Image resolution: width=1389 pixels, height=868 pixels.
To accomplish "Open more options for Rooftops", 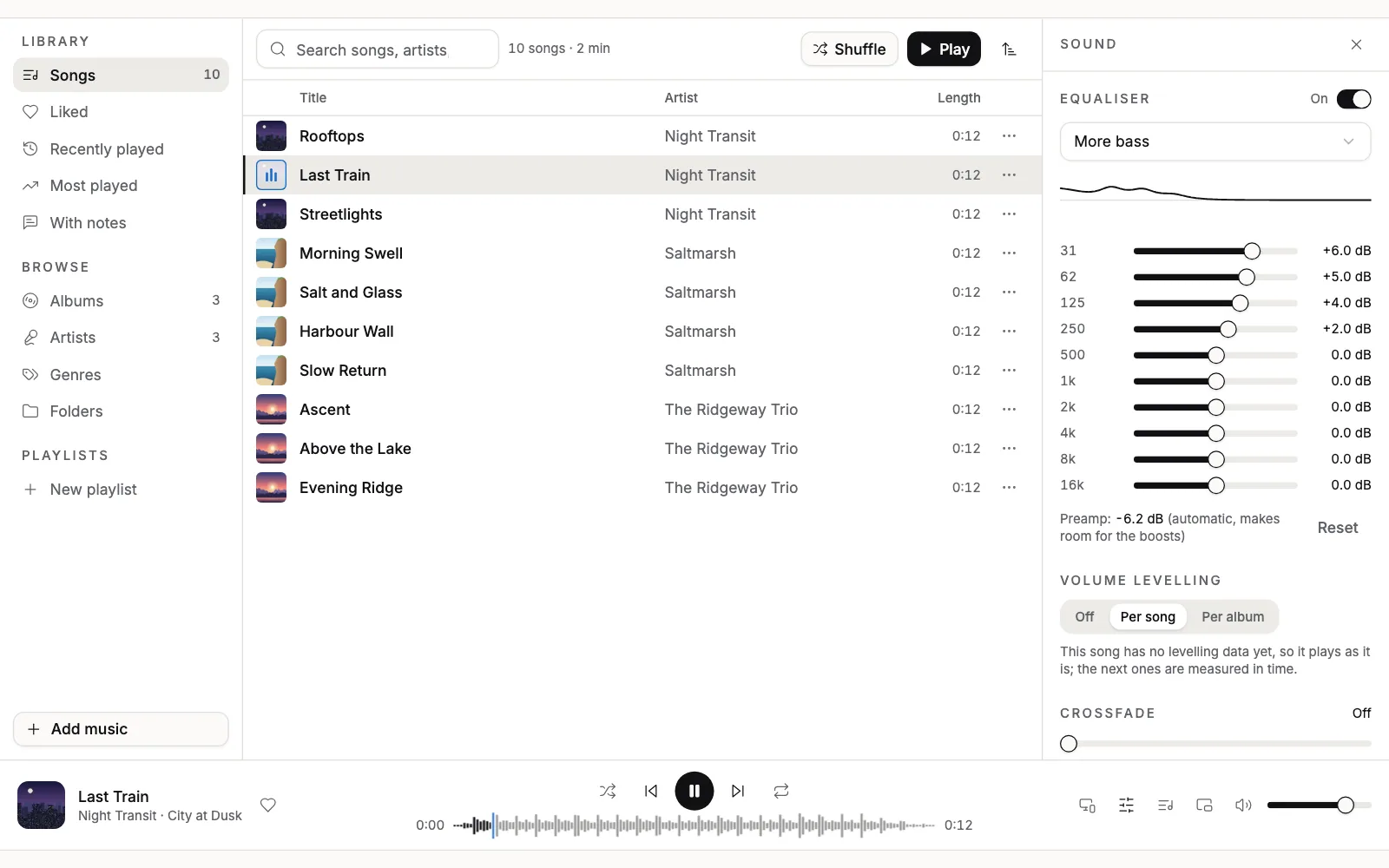I will pos(1009,136).
